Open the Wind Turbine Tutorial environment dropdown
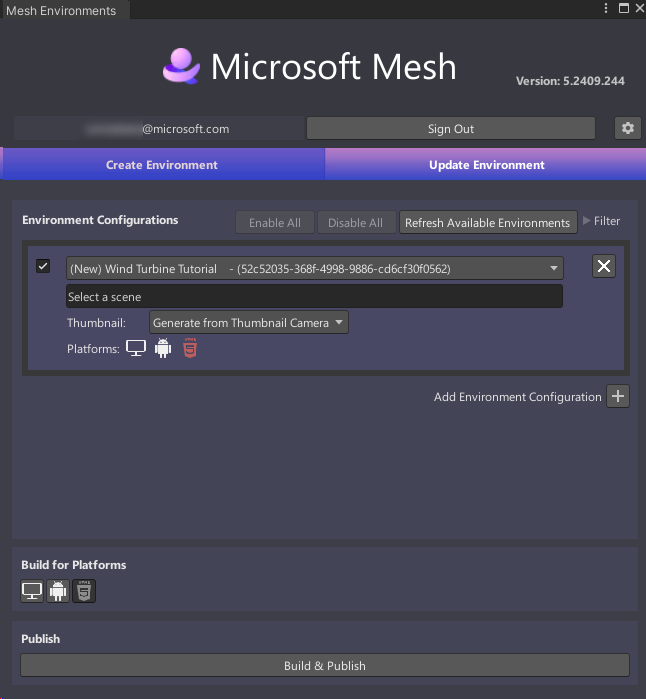646x699 pixels. [x=315, y=268]
